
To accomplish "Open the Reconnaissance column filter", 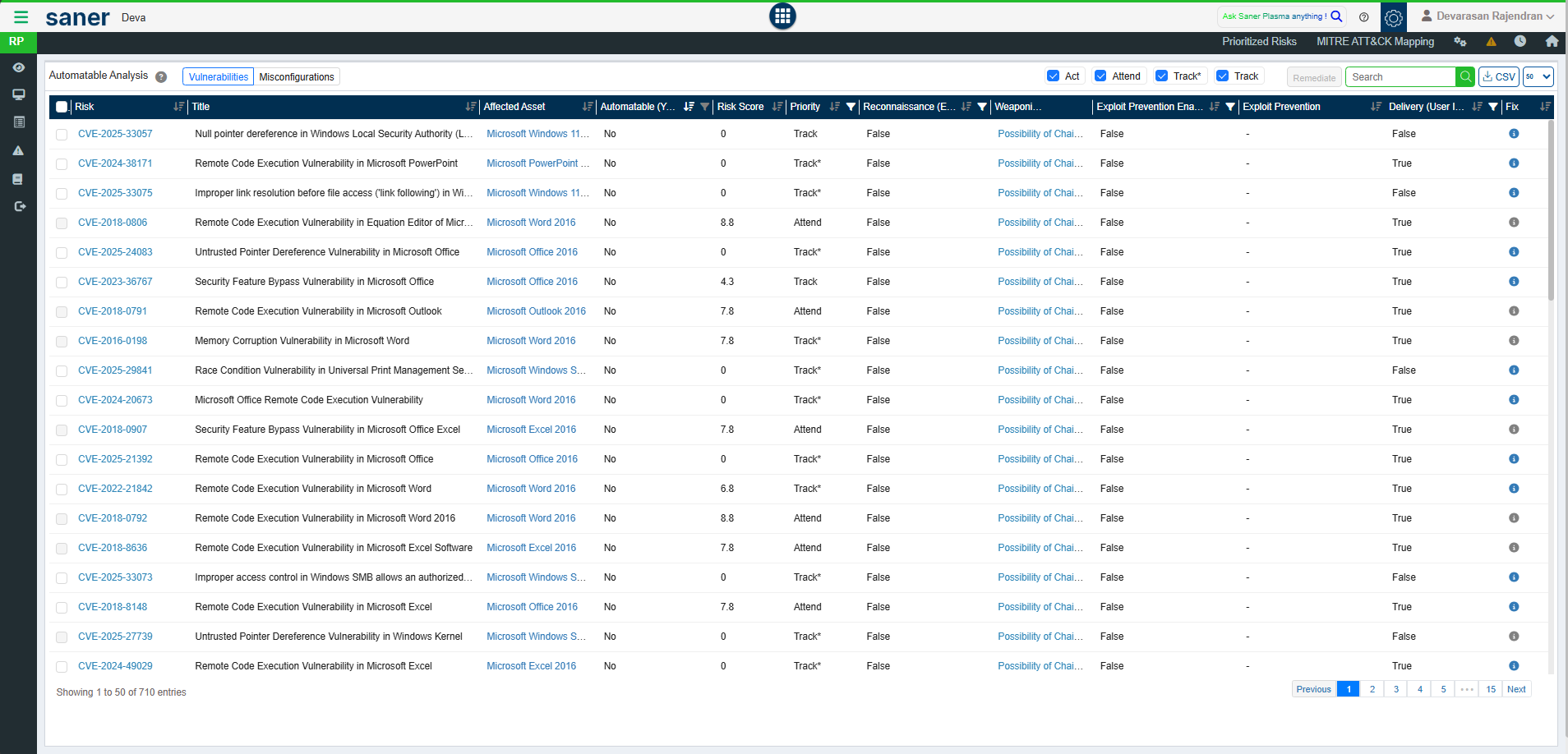I will (x=982, y=107).
